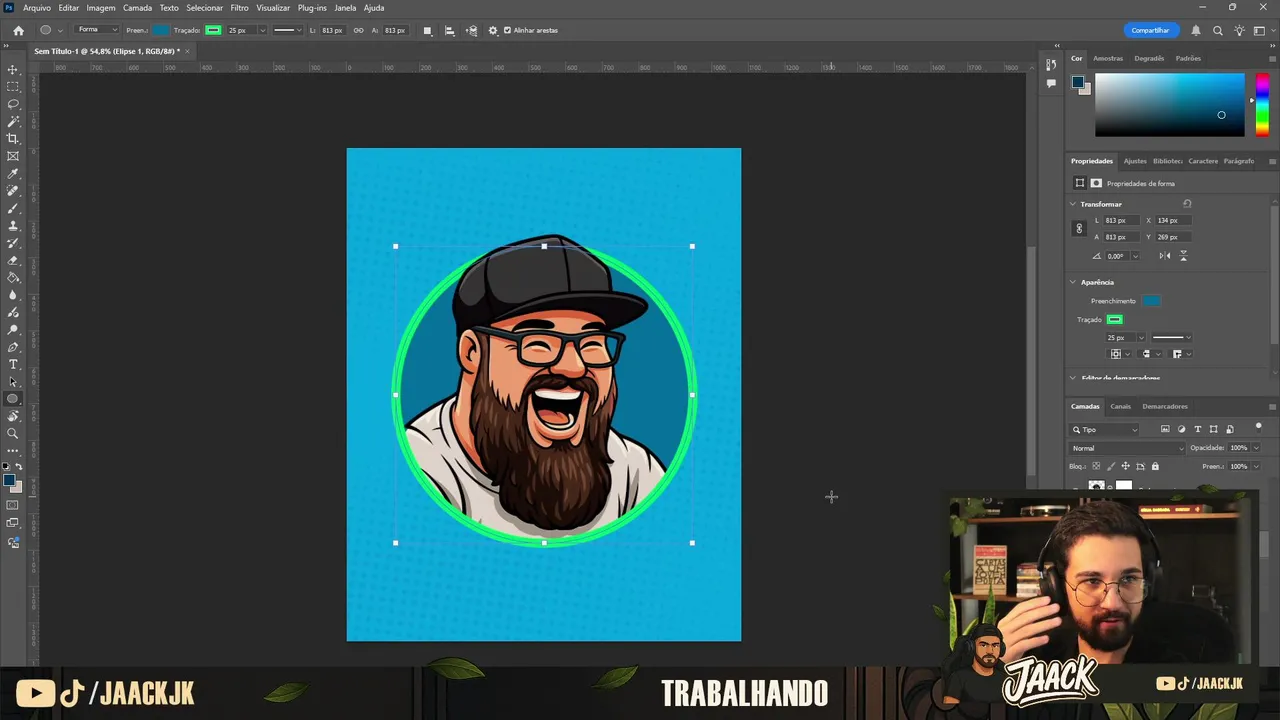The height and width of the screenshot is (720, 1280).
Task: Select the Clone Stamp tool
Action: 13,226
